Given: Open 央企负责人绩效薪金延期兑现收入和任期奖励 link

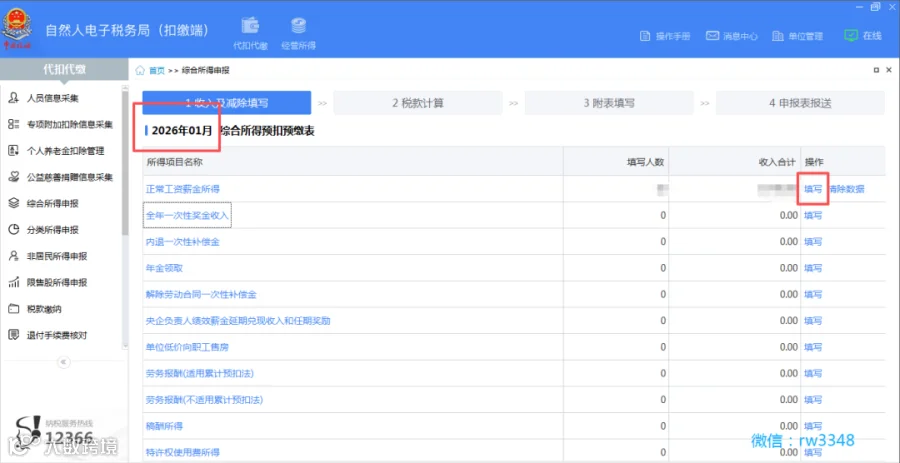Looking at the screenshot, I should tap(238, 321).
